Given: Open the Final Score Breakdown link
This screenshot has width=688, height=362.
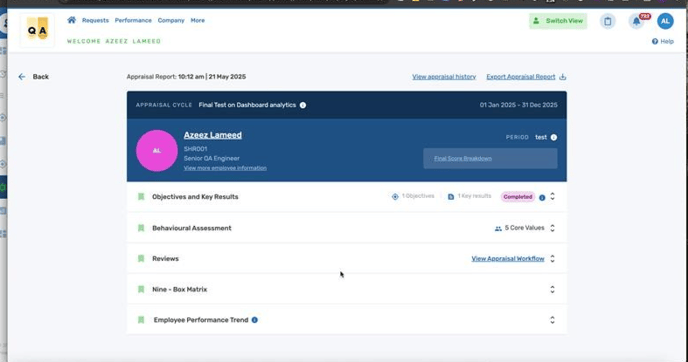Looking at the screenshot, I should 462,158.
